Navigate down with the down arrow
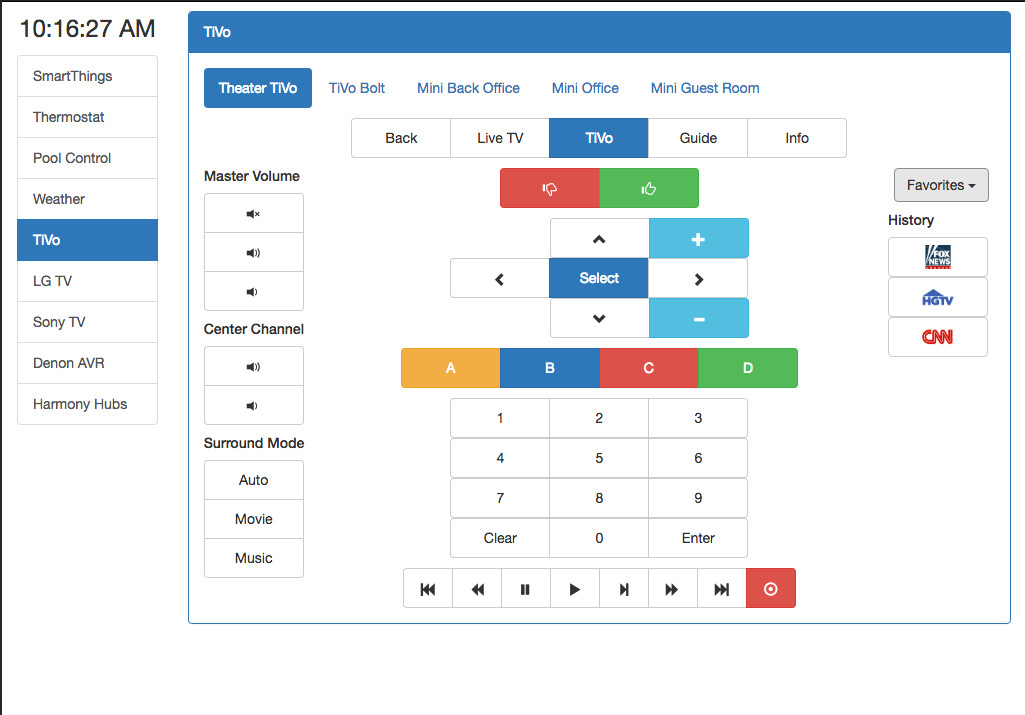 tap(599, 318)
